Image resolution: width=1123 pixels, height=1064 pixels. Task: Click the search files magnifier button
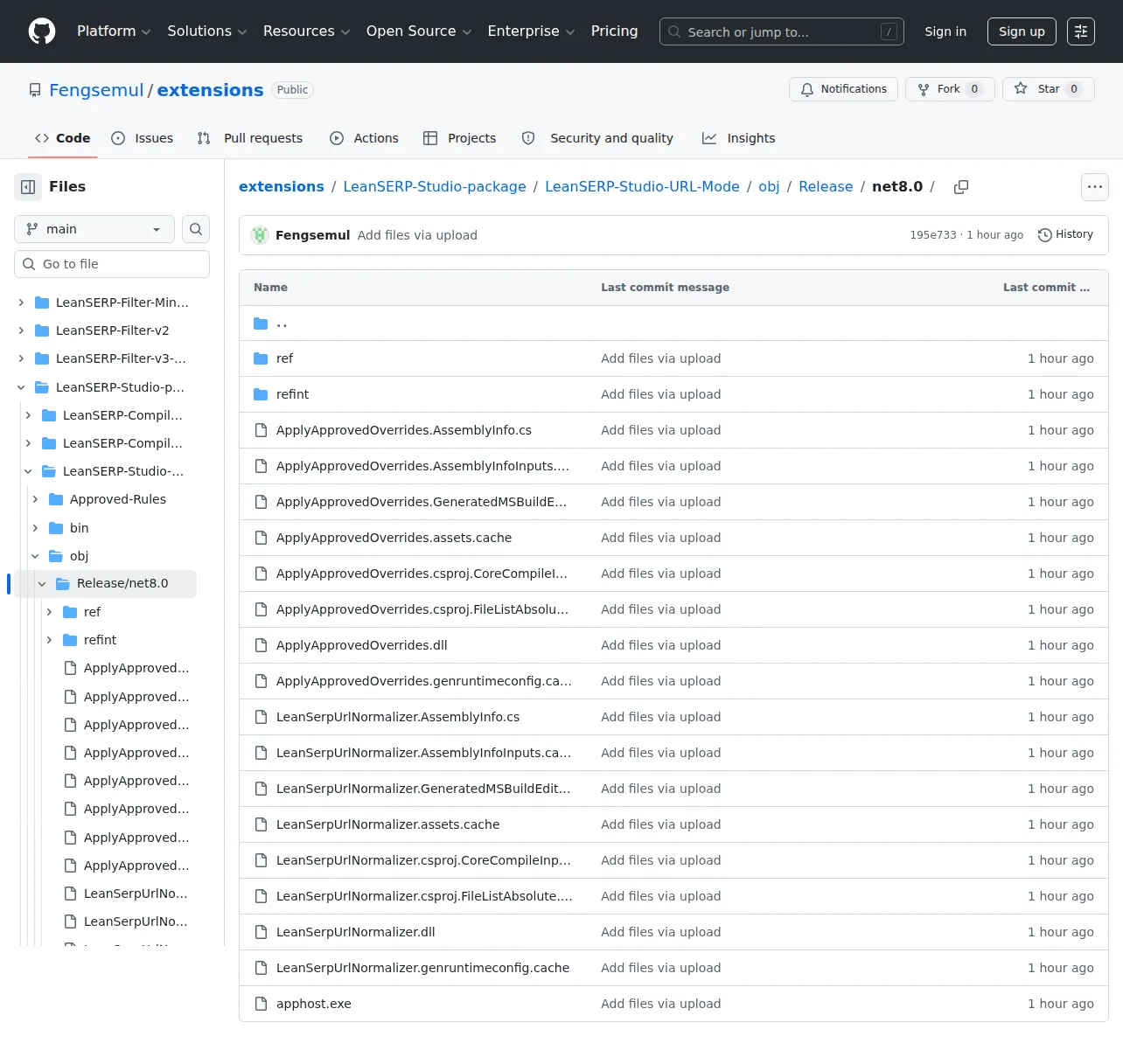point(196,229)
